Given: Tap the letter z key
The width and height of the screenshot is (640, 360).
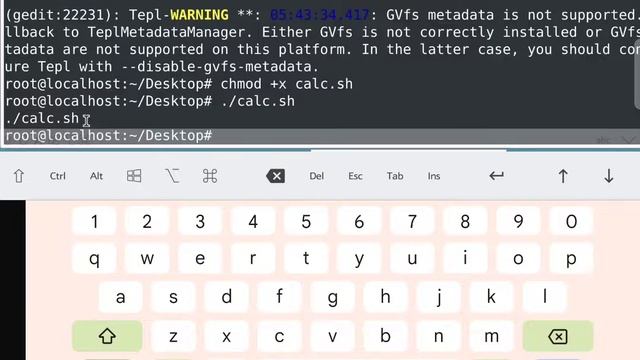Looking at the screenshot, I should (x=173, y=336).
